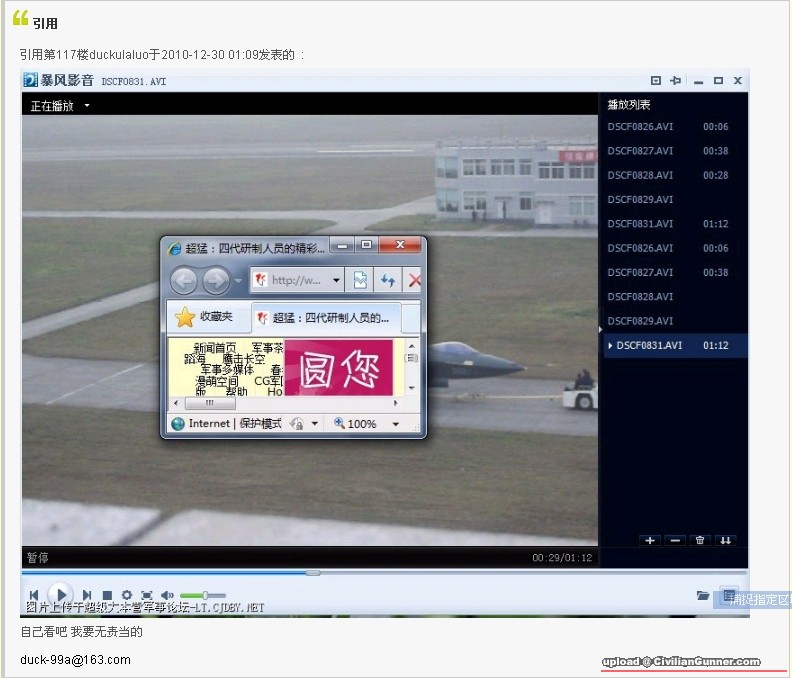Viewport: 792px width, 678px height.
Task: Remove selected item from playlist with minus
Action: click(x=674, y=540)
